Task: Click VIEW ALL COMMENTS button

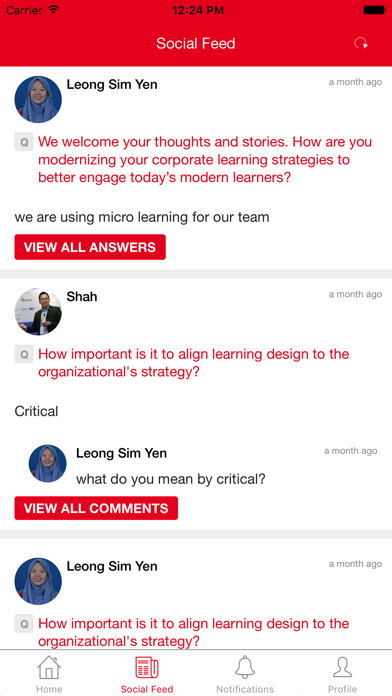Action: tap(96, 508)
